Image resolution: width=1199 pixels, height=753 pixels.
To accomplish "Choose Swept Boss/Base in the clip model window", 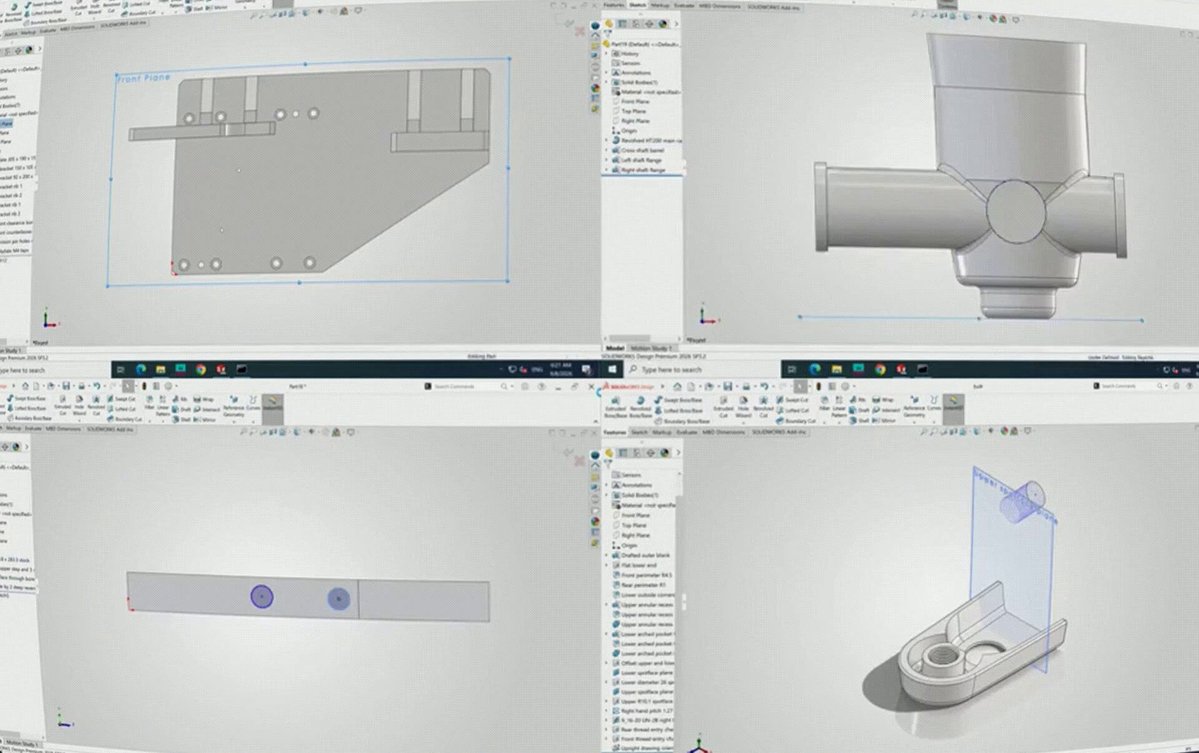I will pyautogui.click(x=679, y=400).
